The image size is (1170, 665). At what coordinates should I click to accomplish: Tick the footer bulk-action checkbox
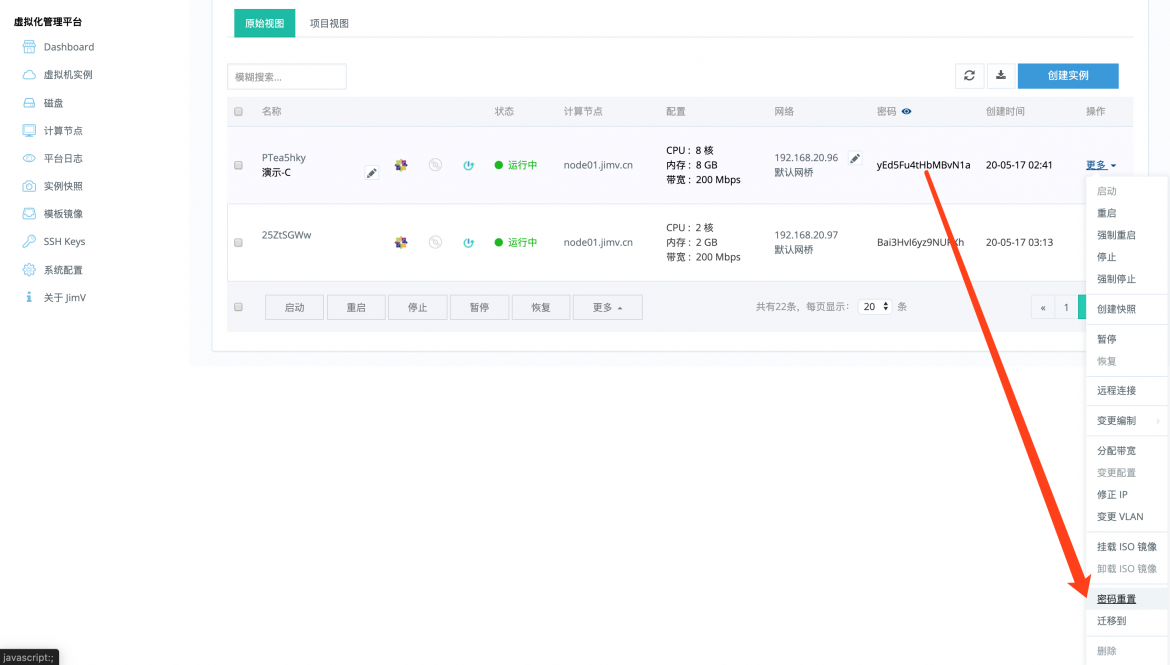239,307
